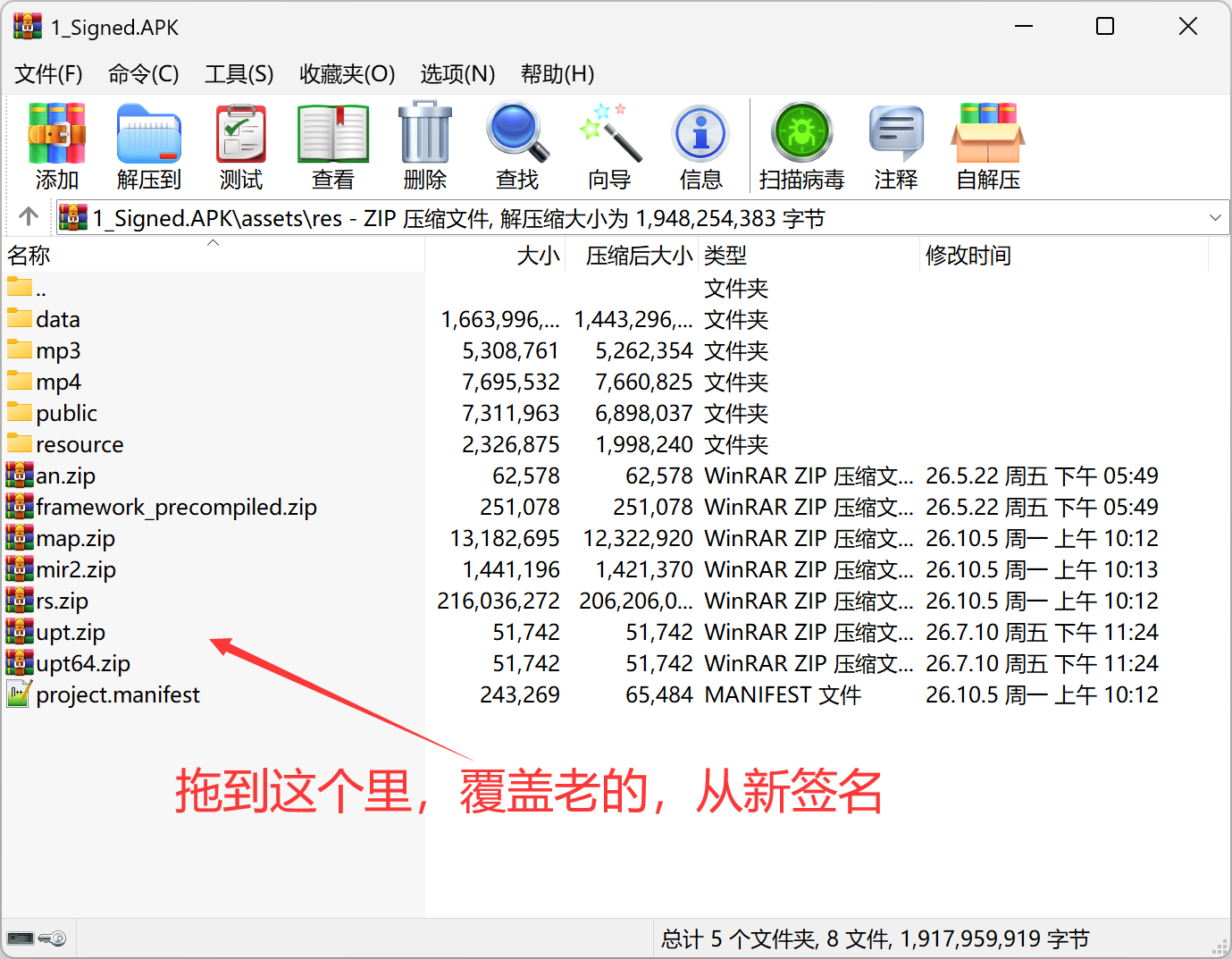Sort by 压缩后大小 column header
Image resolution: width=1232 pixels, height=959 pixels.
(x=632, y=255)
